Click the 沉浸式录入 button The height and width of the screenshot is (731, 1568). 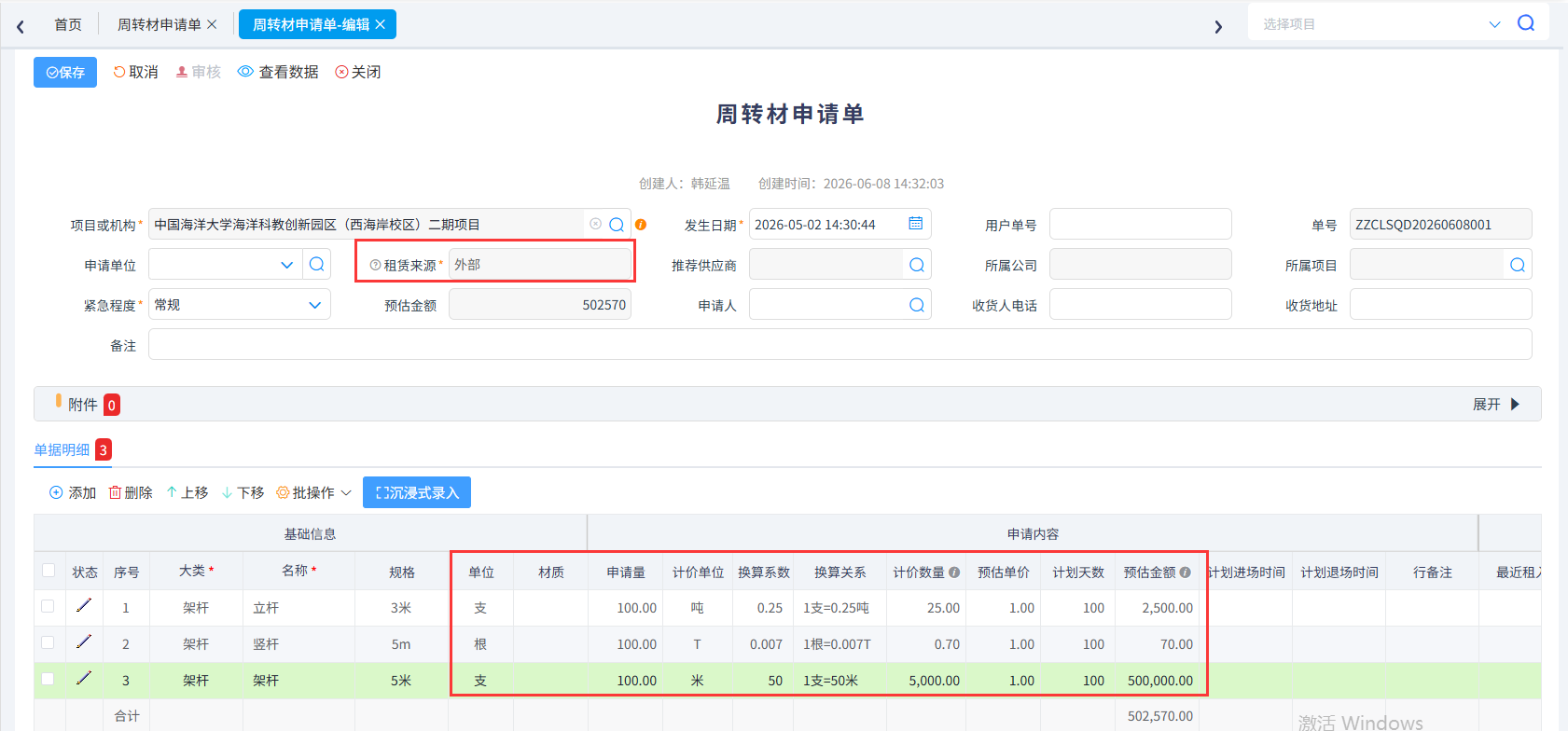click(x=417, y=492)
